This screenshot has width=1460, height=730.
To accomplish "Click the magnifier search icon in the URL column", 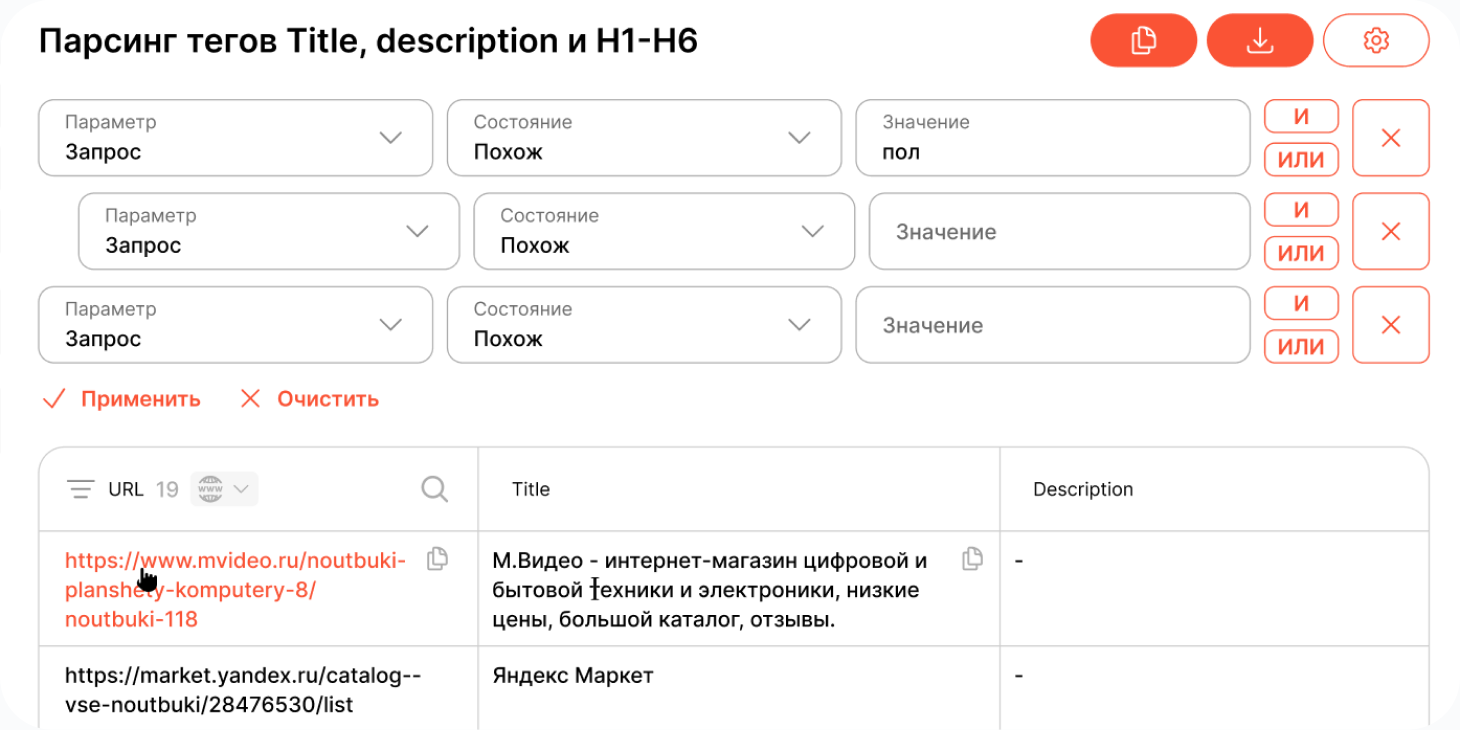I will click(435, 488).
